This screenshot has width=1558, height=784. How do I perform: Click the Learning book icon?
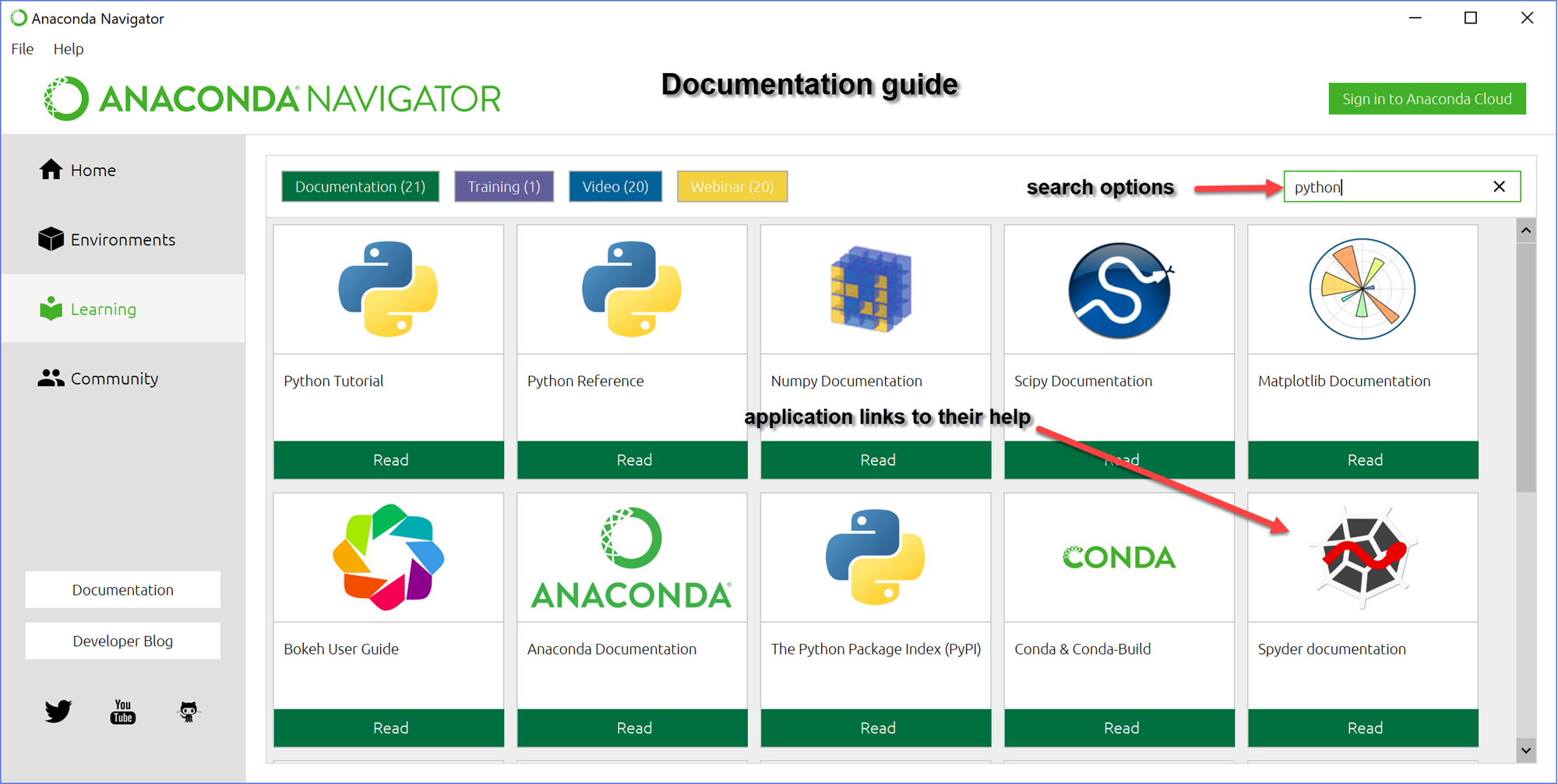51,309
